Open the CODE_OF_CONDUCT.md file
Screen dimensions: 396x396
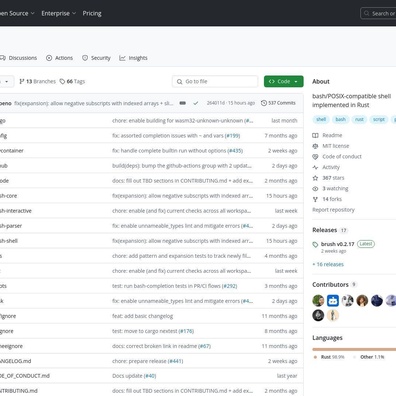25,376
